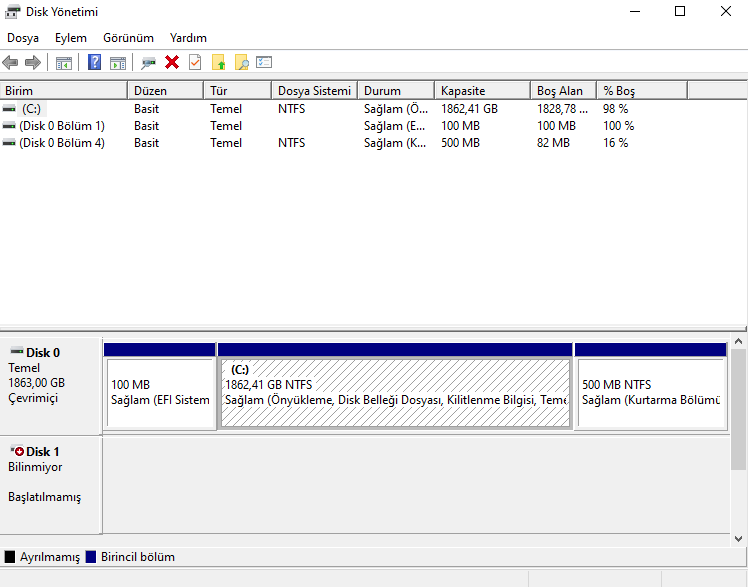Open the Yardım menu
The image size is (748, 587).
[x=188, y=38]
